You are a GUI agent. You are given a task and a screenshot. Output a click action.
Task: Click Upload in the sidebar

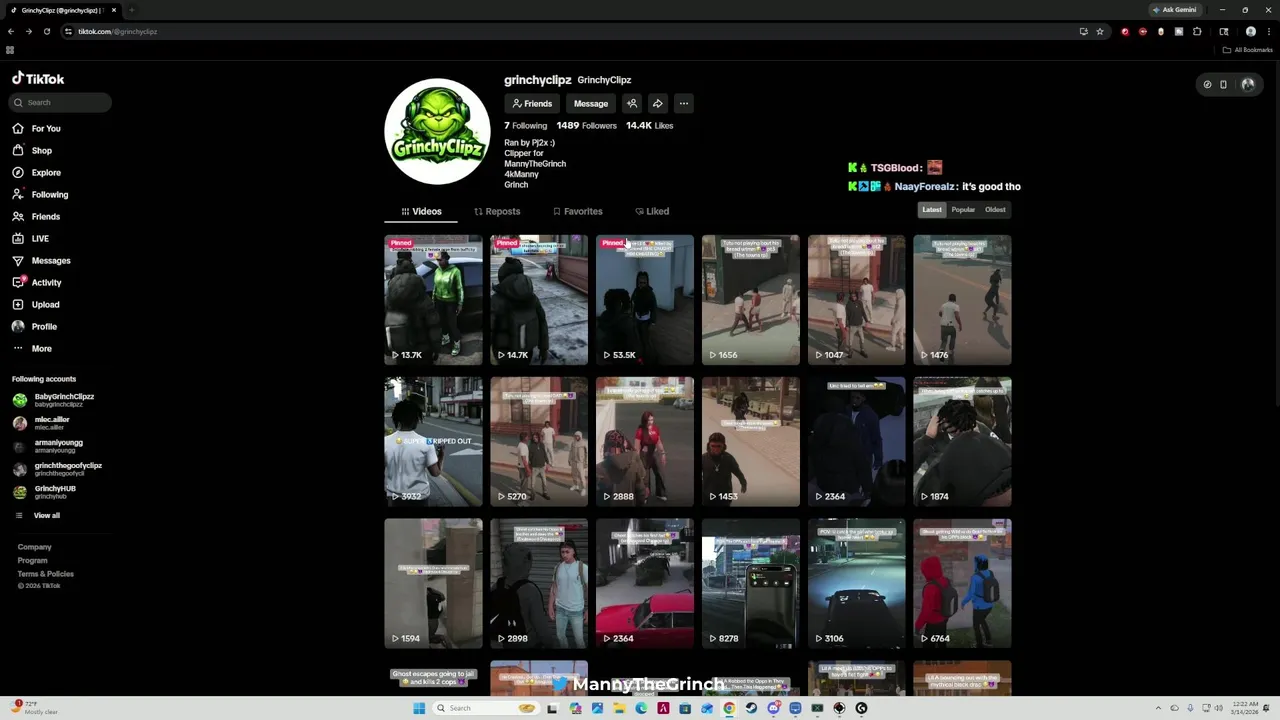coord(37,304)
